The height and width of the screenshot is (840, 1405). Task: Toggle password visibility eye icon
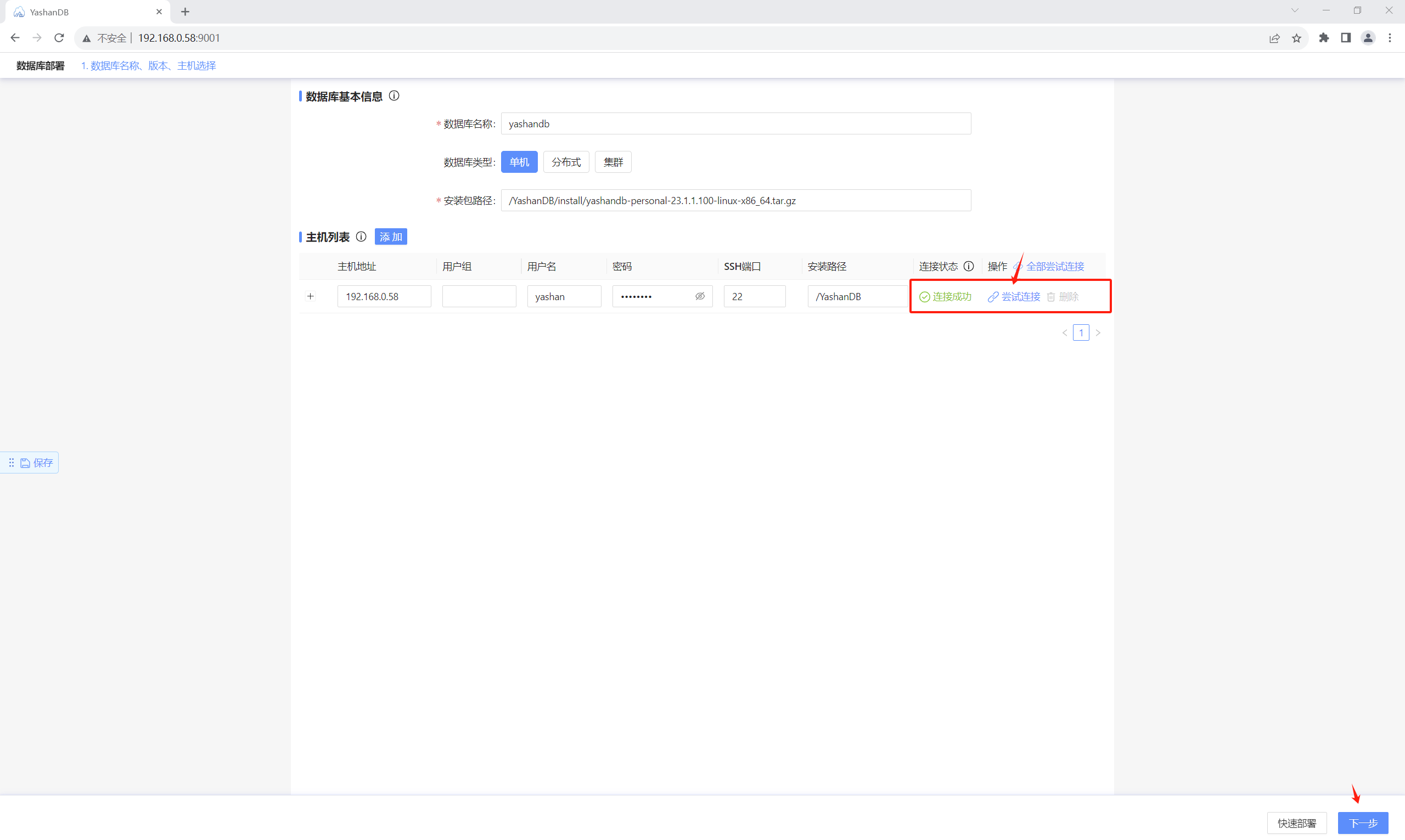(700, 296)
